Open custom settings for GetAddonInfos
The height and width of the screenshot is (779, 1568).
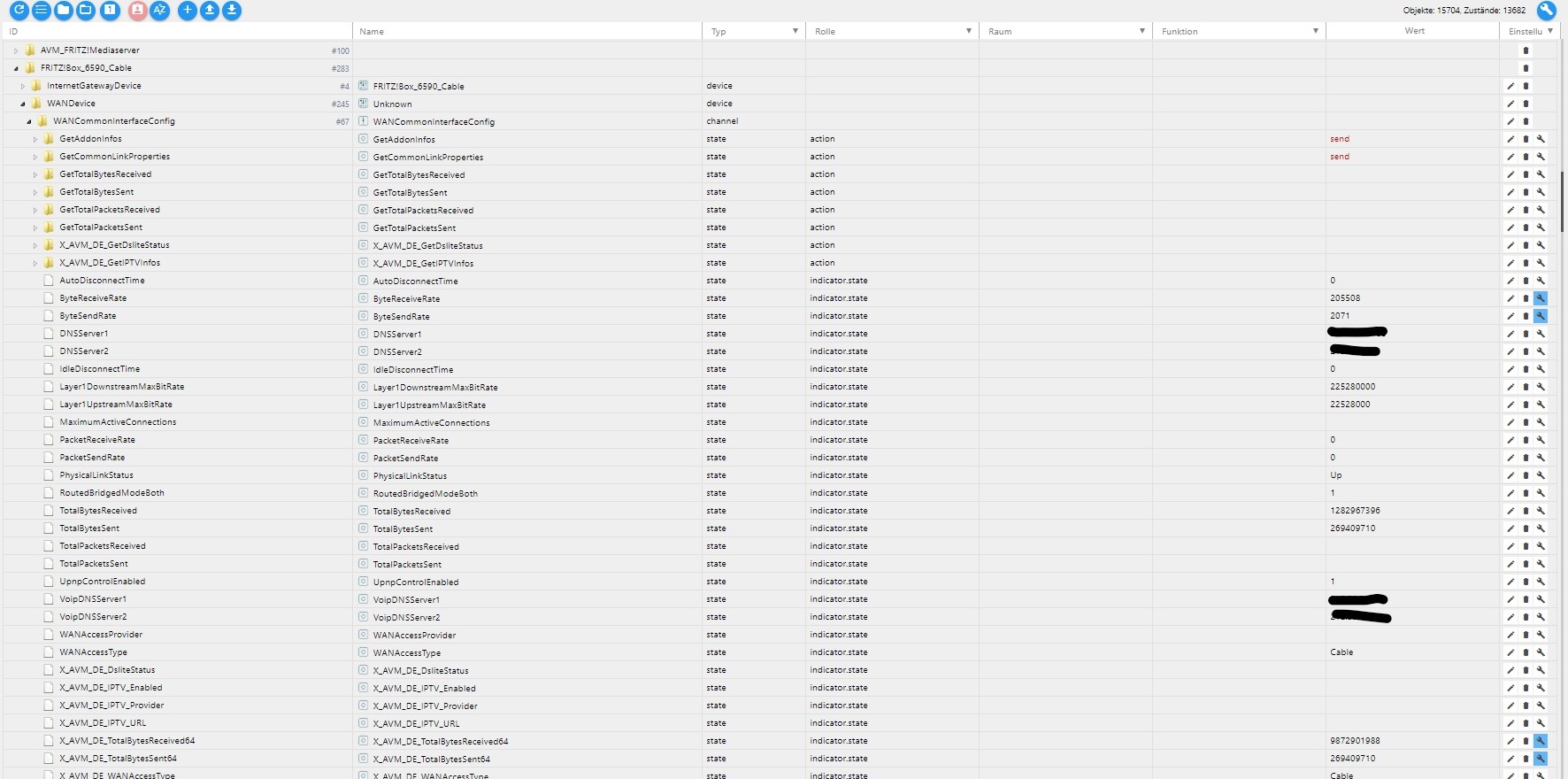pyautogui.click(x=1541, y=139)
